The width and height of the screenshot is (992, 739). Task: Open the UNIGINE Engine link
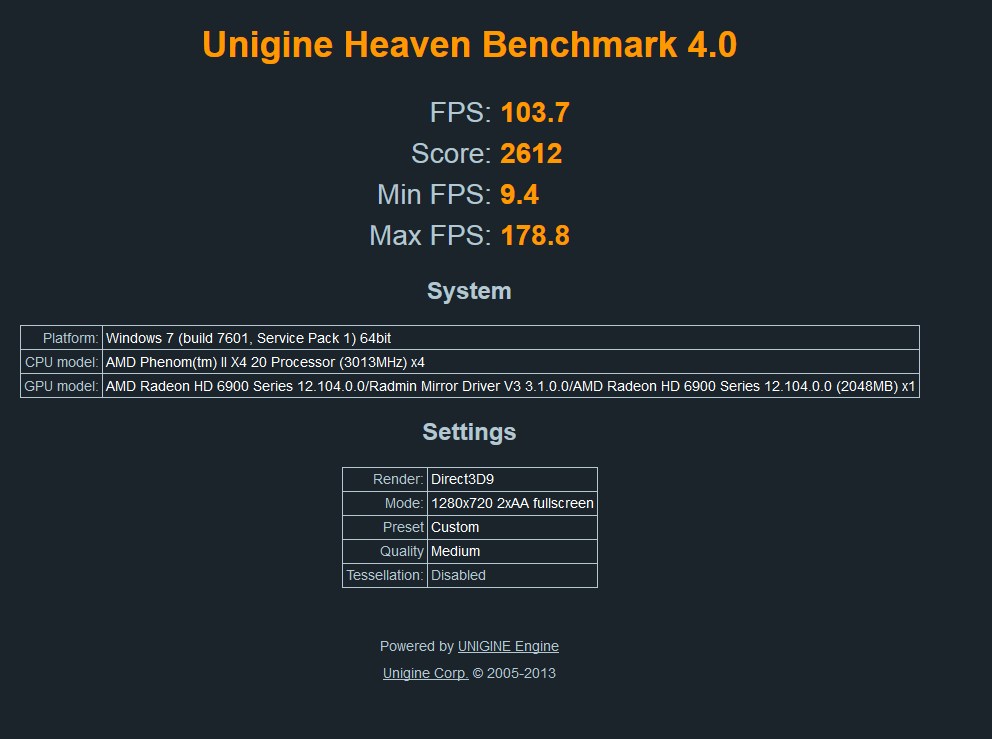(x=508, y=646)
